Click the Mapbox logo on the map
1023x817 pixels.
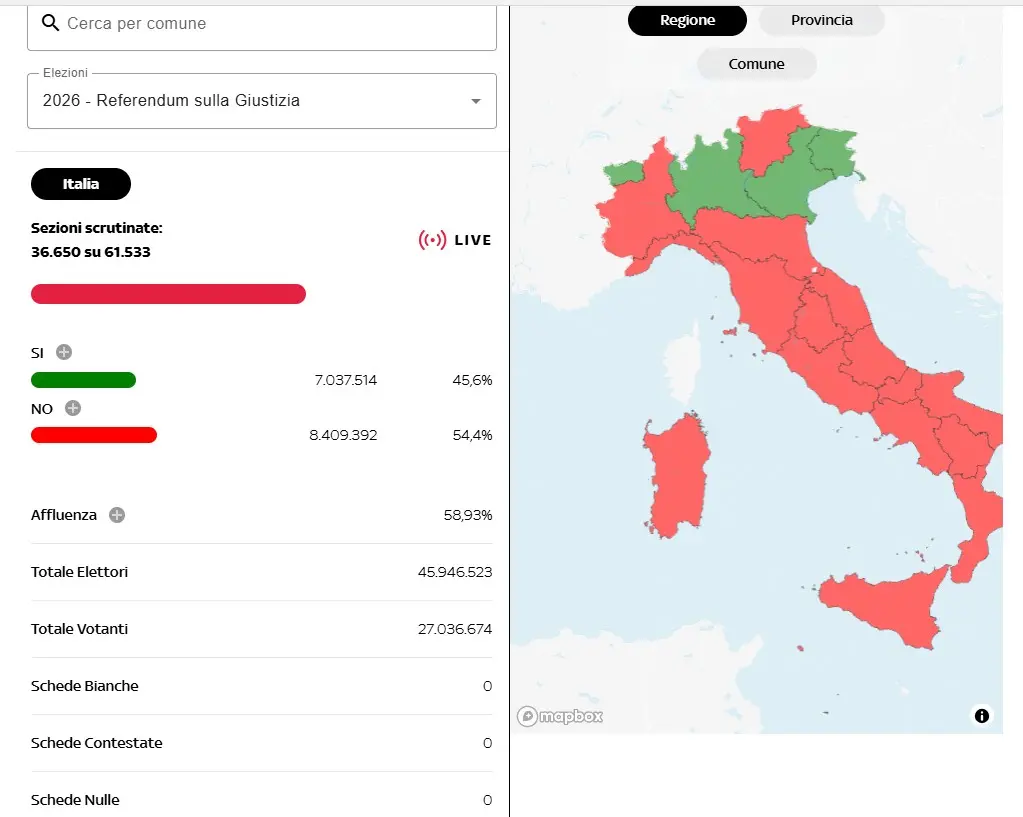tap(558, 716)
